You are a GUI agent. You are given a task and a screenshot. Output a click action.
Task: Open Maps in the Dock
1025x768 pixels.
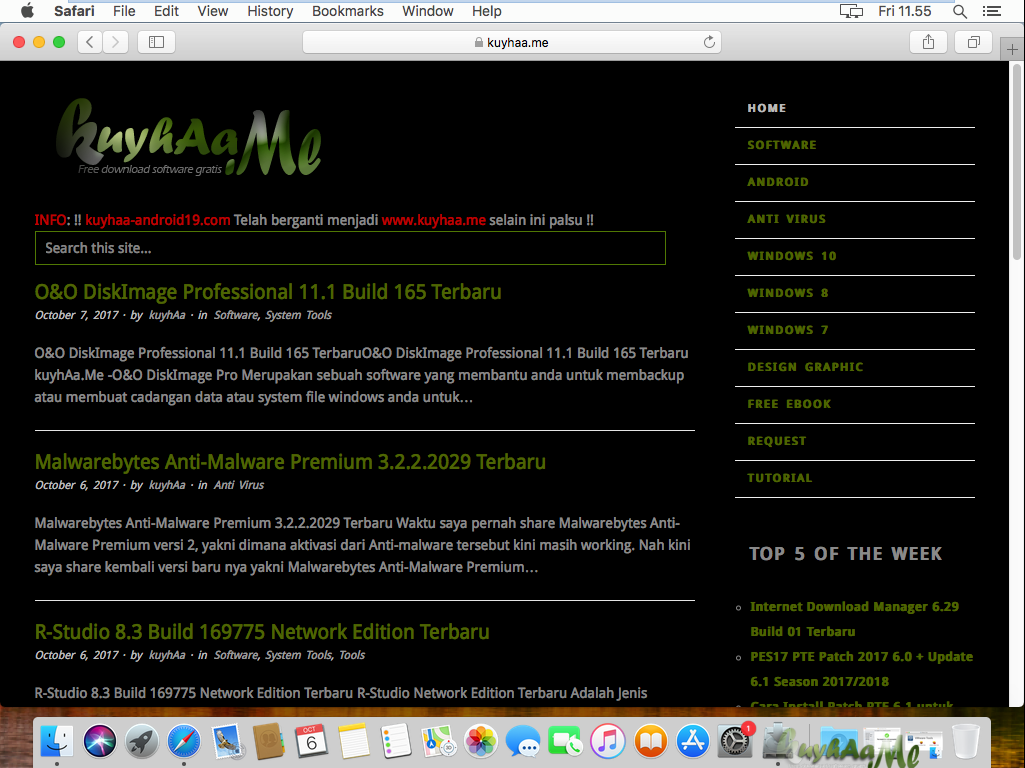point(439,741)
